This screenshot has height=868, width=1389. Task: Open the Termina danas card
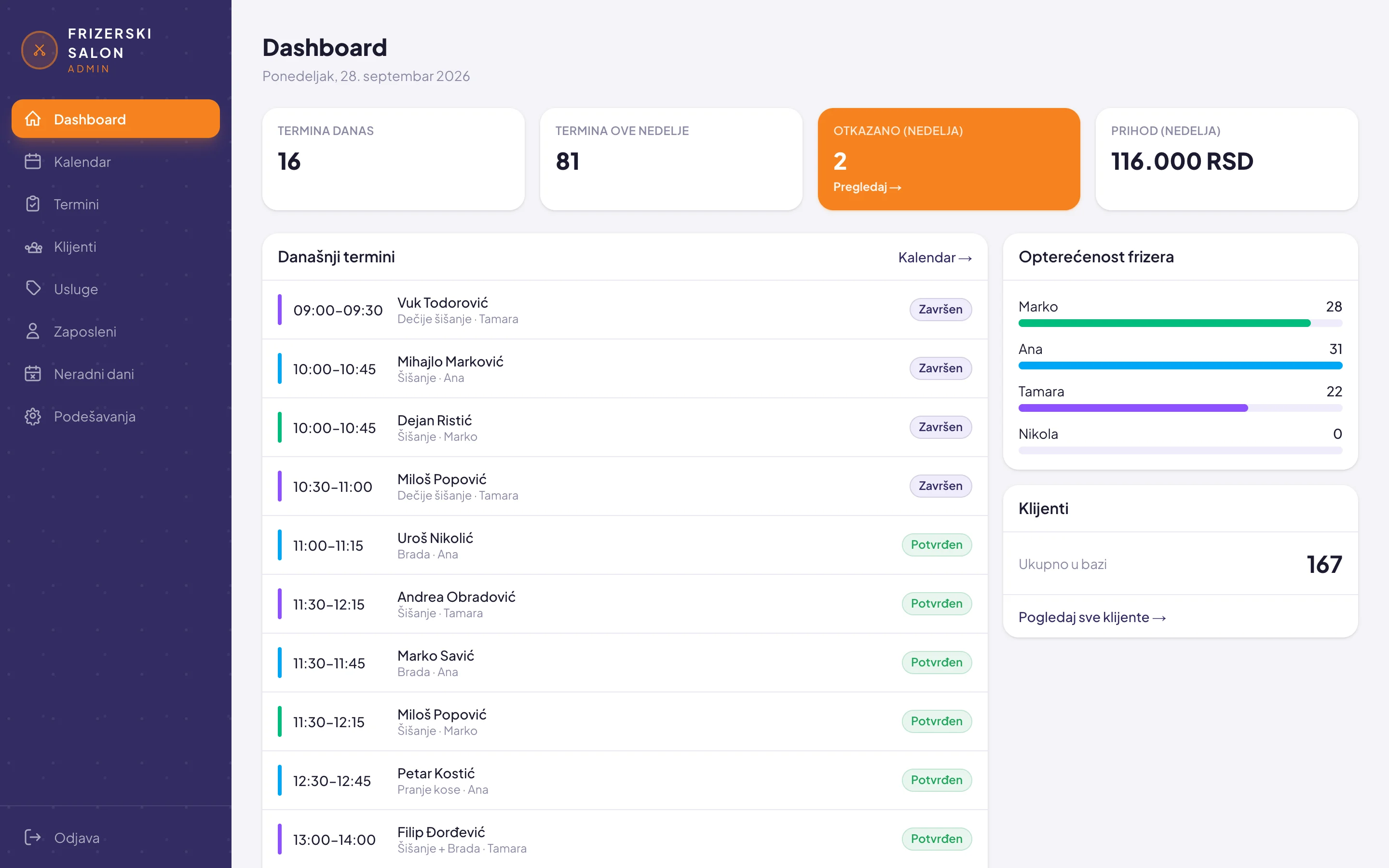pos(393,159)
